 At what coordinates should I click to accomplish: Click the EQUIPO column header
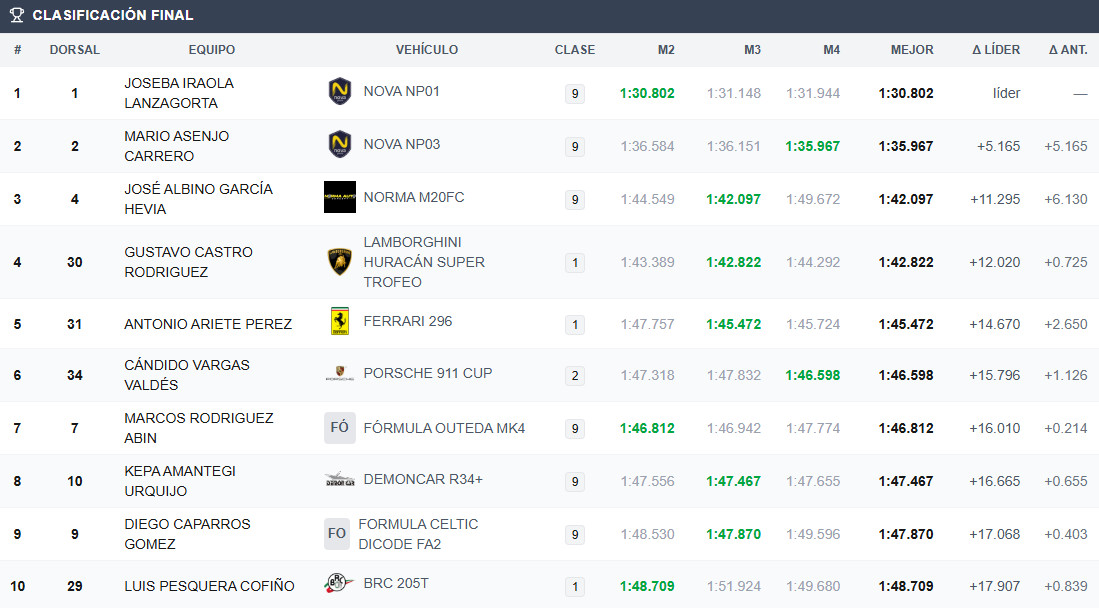212,50
